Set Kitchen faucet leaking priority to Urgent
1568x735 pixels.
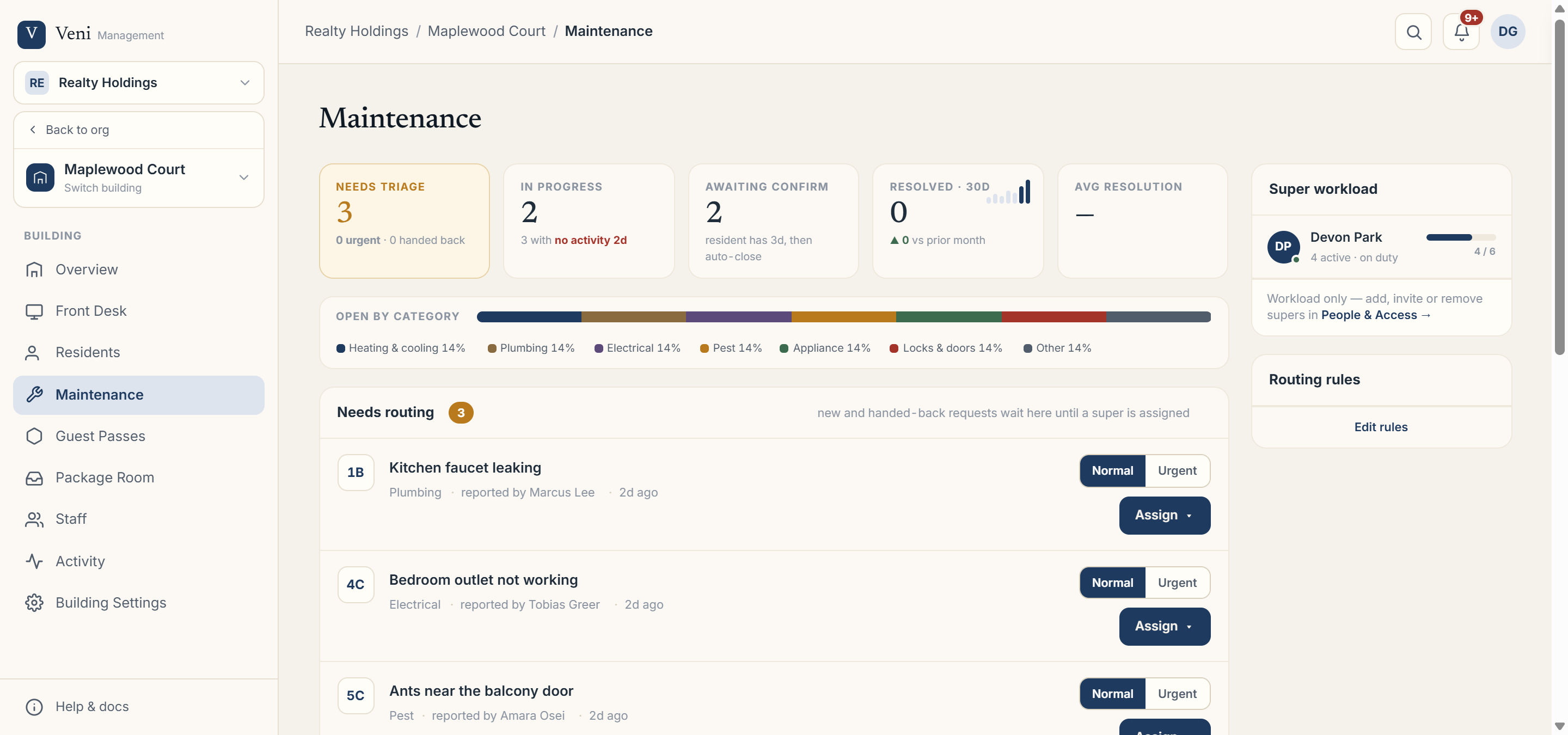tap(1177, 470)
